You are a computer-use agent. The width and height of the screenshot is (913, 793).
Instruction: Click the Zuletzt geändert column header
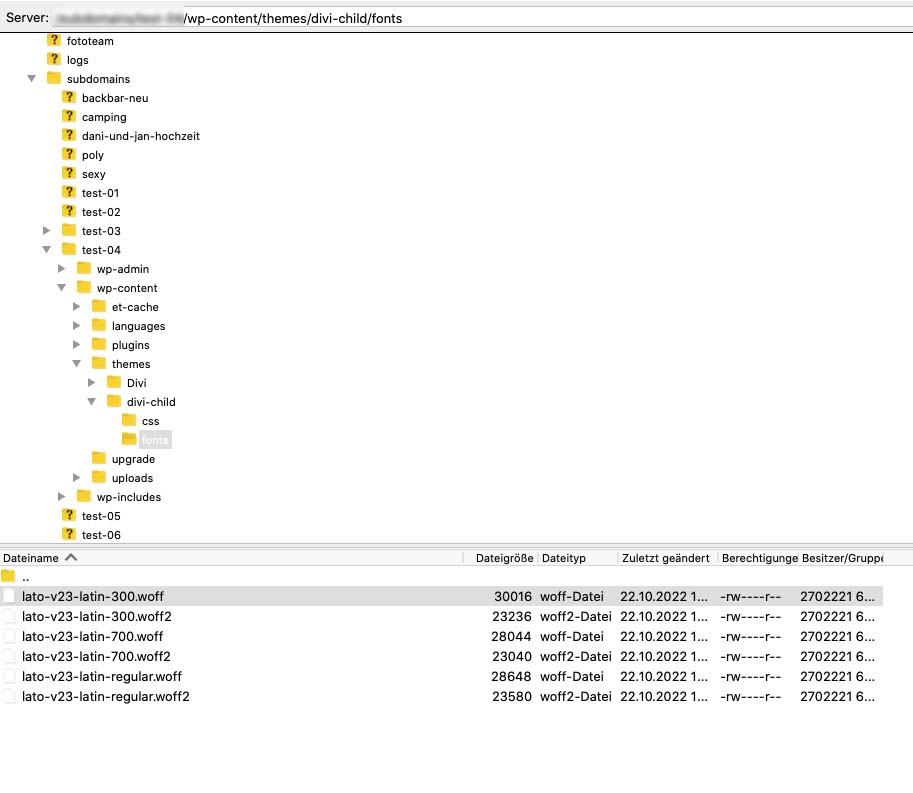[665, 557]
